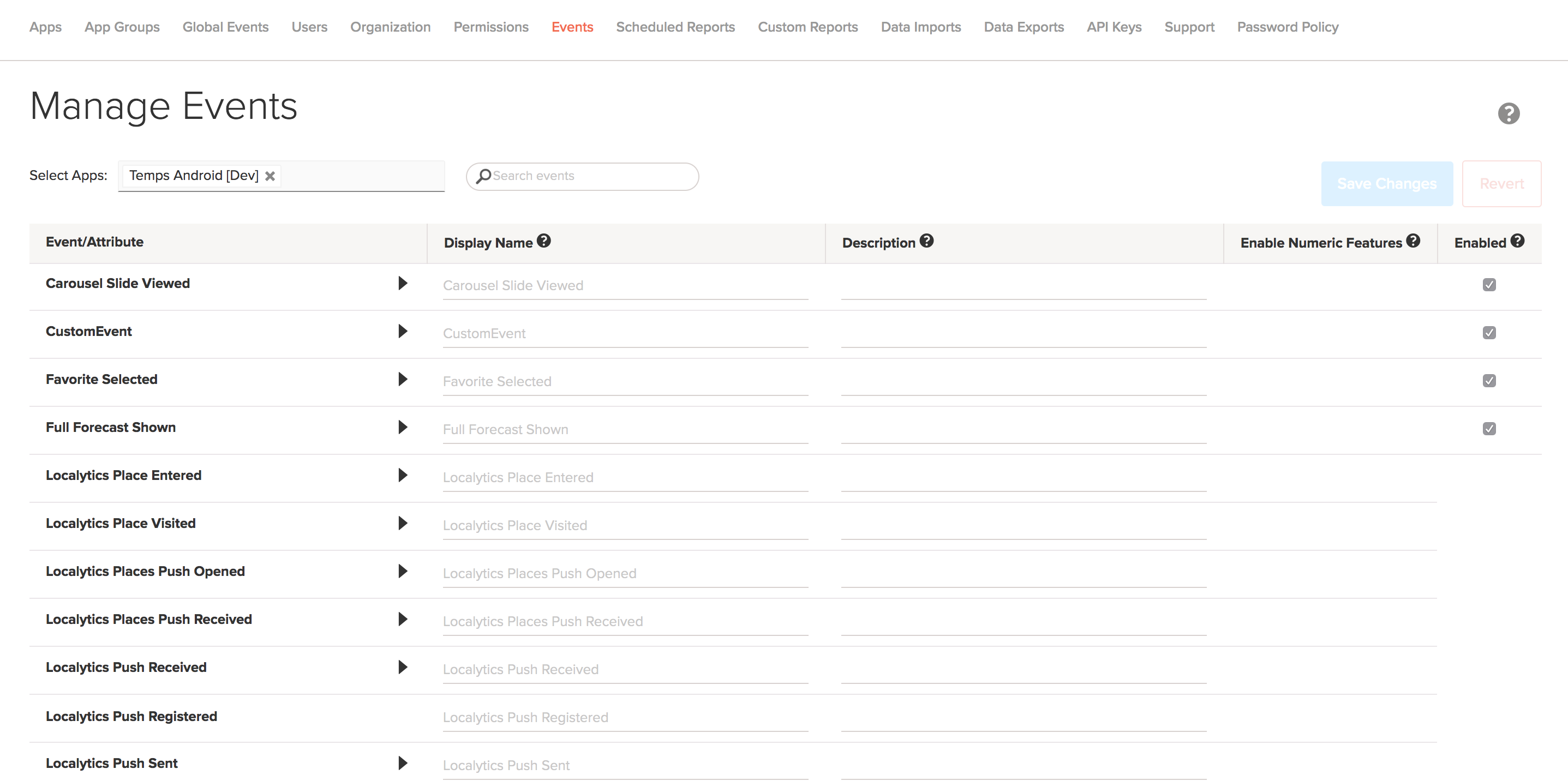Click help icon beside Enable Numeric Features
Image resolution: width=1568 pixels, height=781 pixels.
point(1414,241)
